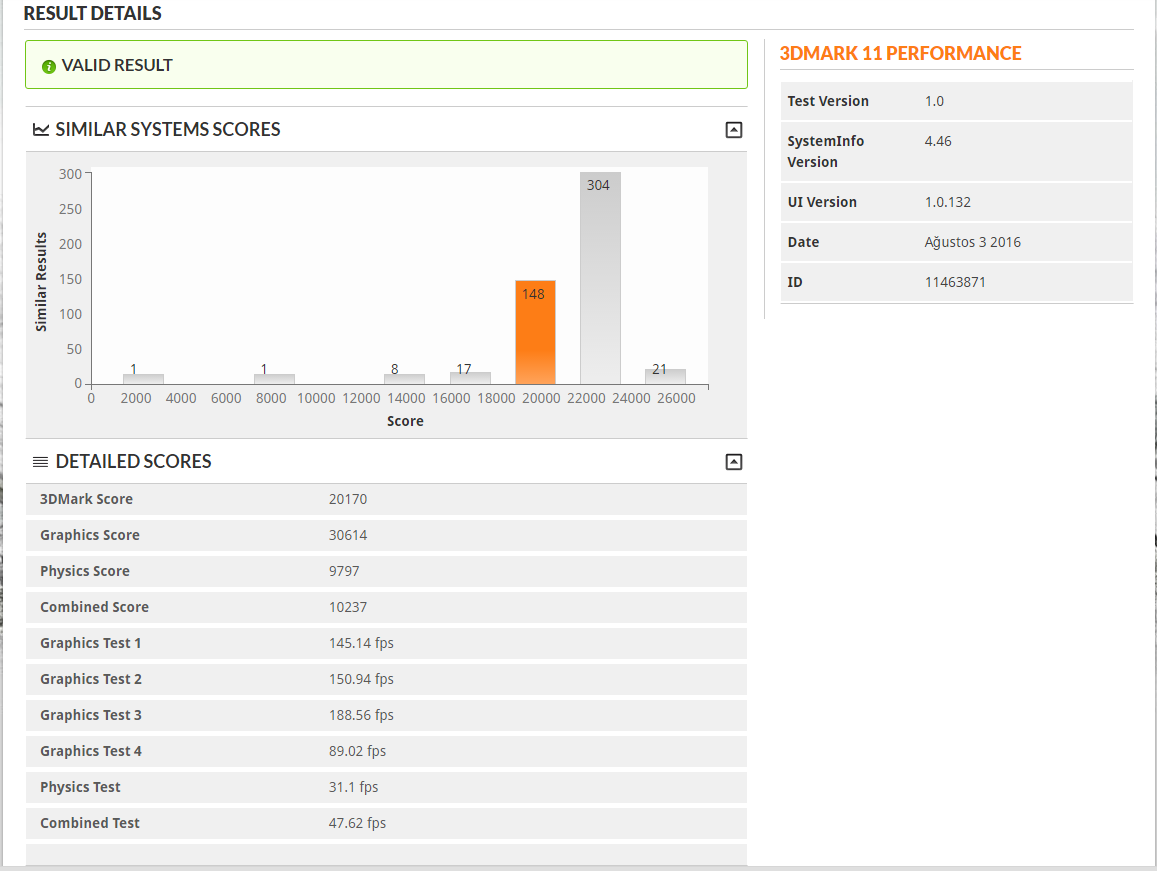This screenshot has width=1157, height=871.
Task: Click the Score x-axis title
Action: tap(405, 422)
